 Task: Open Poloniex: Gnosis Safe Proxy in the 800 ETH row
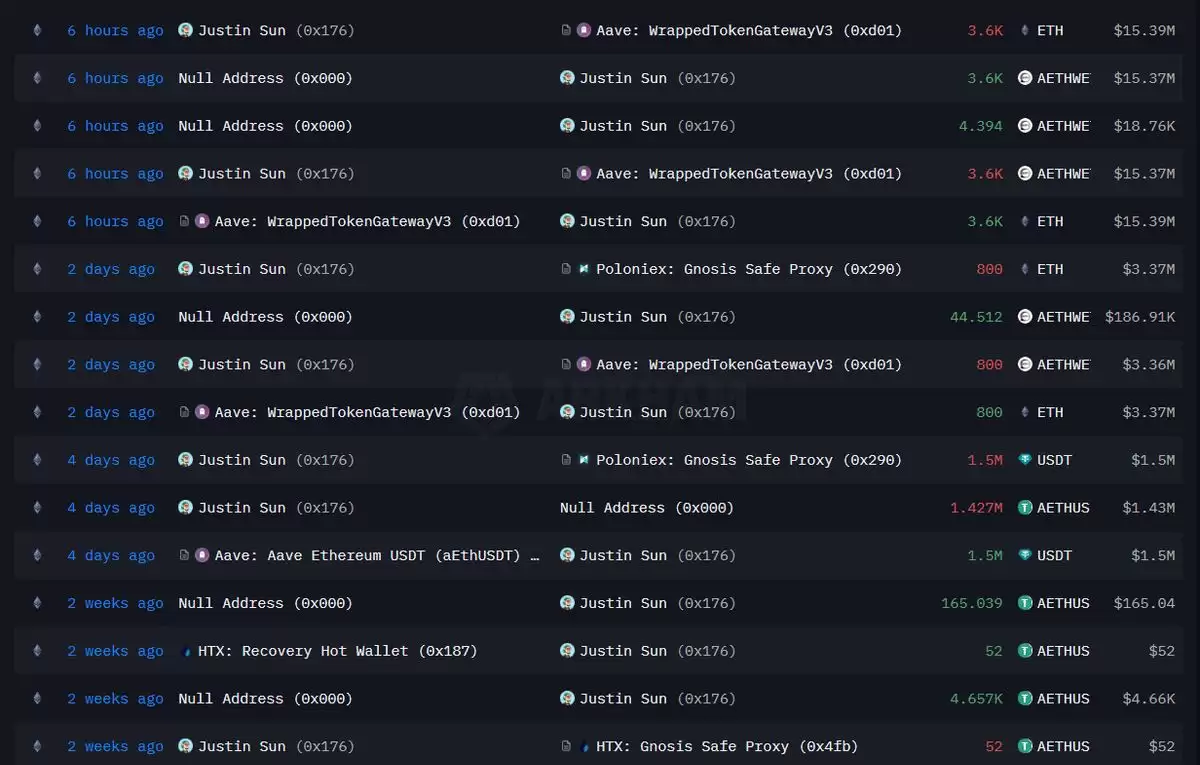pos(749,269)
